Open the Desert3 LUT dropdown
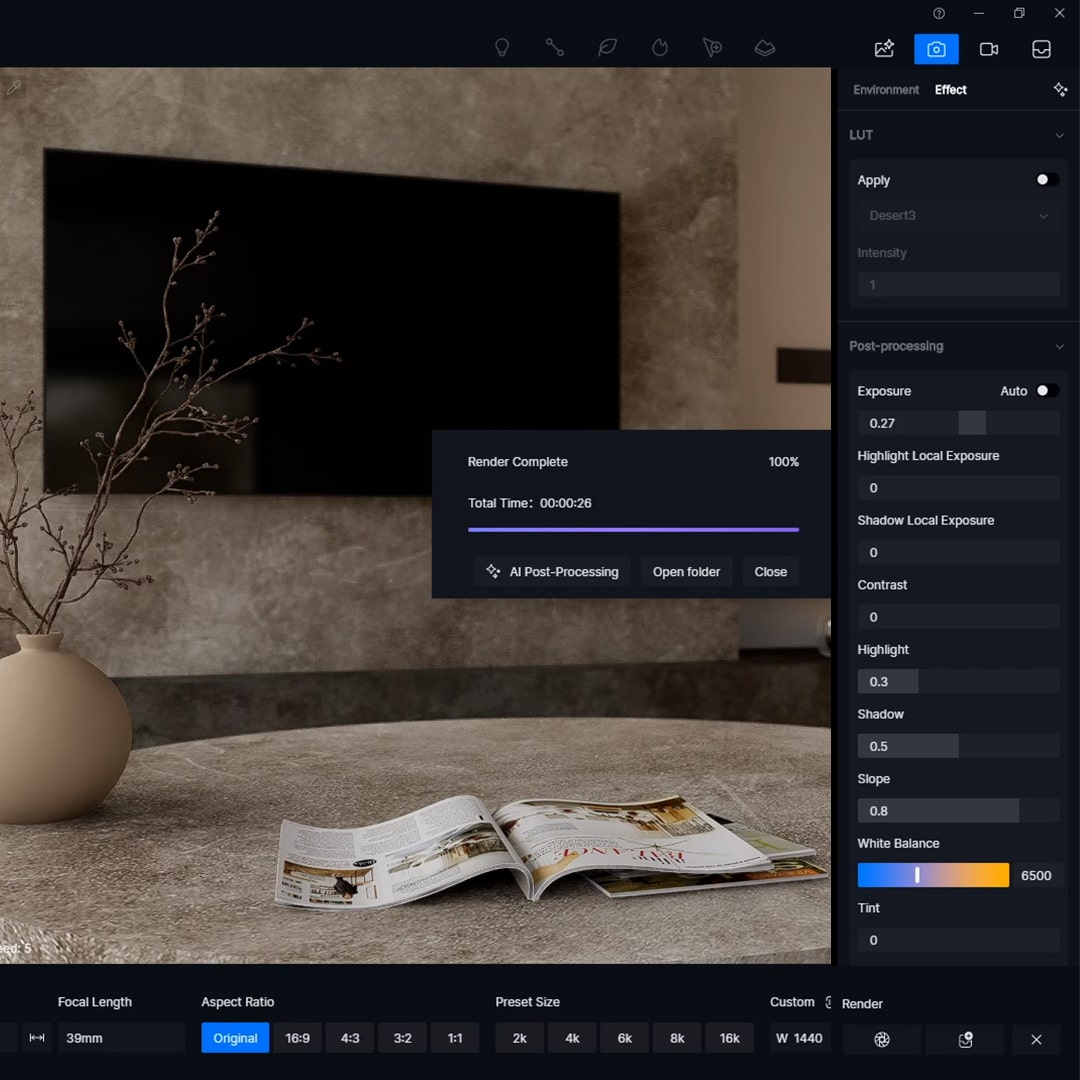This screenshot has width=1080, height=1080. 957,216
